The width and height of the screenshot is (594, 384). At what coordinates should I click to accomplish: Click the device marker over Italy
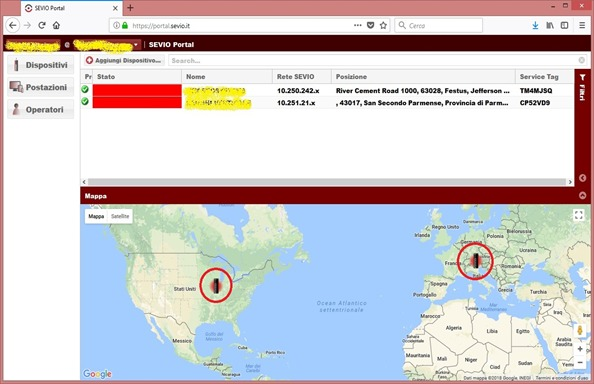click(x=475, y=261)
